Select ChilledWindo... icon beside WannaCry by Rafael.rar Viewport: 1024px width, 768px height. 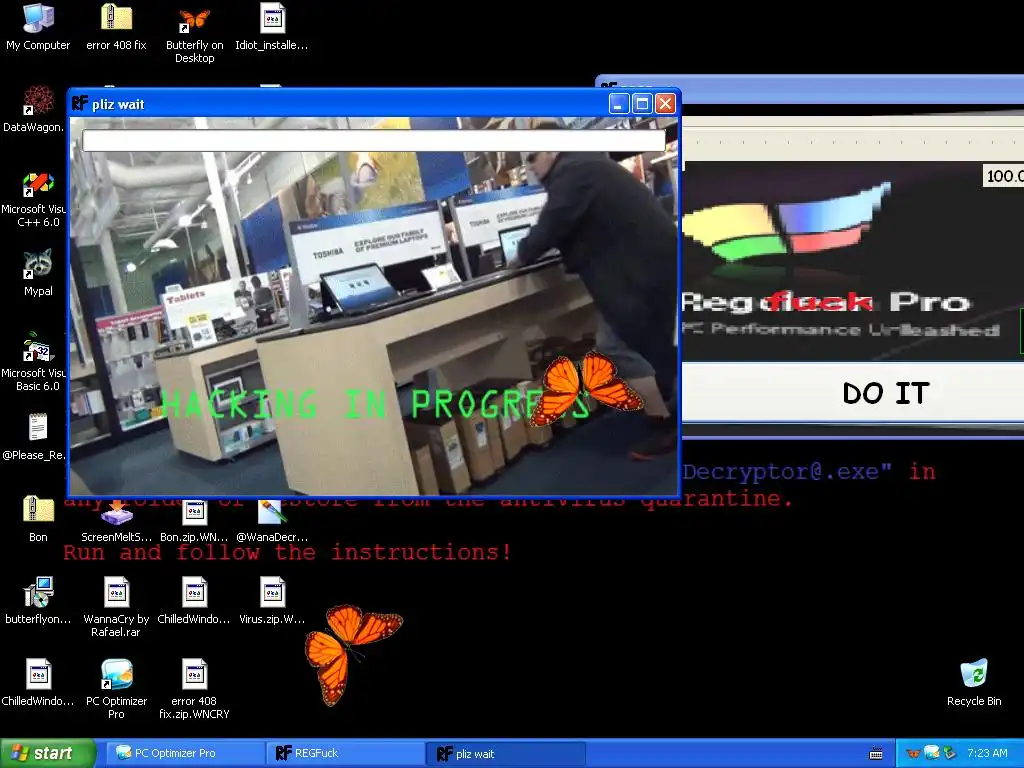[x=194, y=601]
